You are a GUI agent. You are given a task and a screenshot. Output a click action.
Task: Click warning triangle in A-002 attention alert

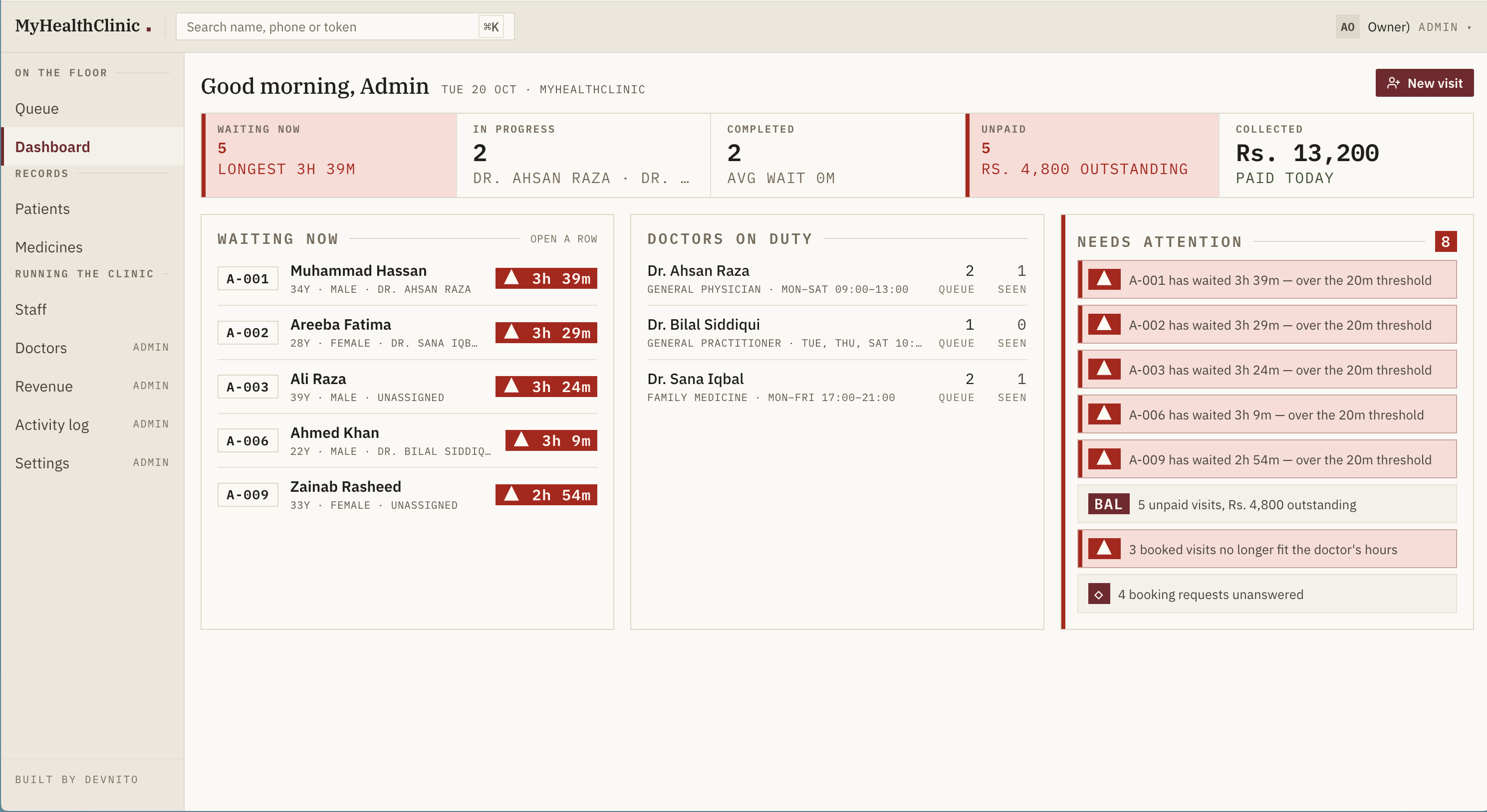click(x=1104, y=324)
